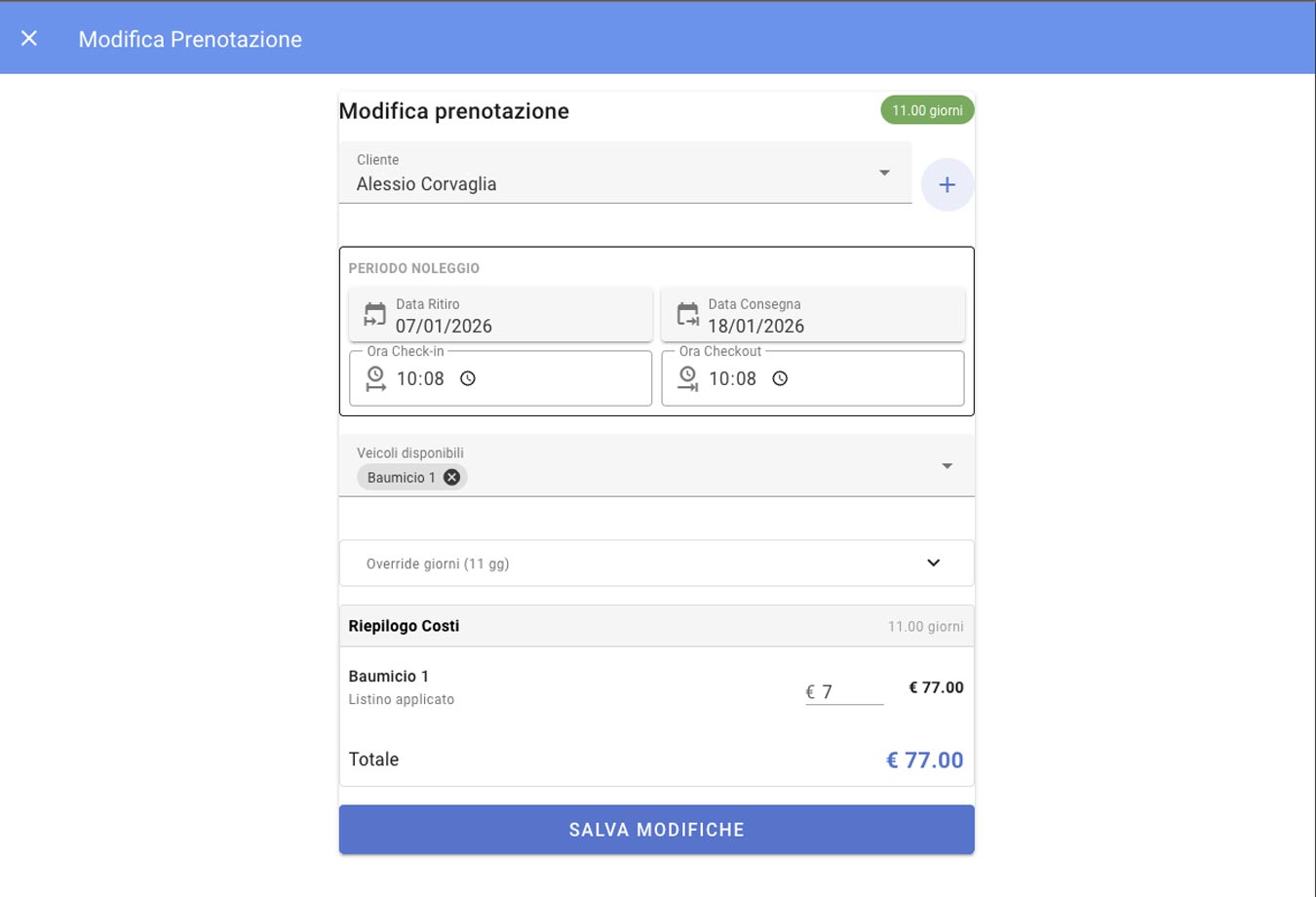Click the 11.00 giorni green badge
Screen dimensions: 1316x897
click(x=927, y=110)
